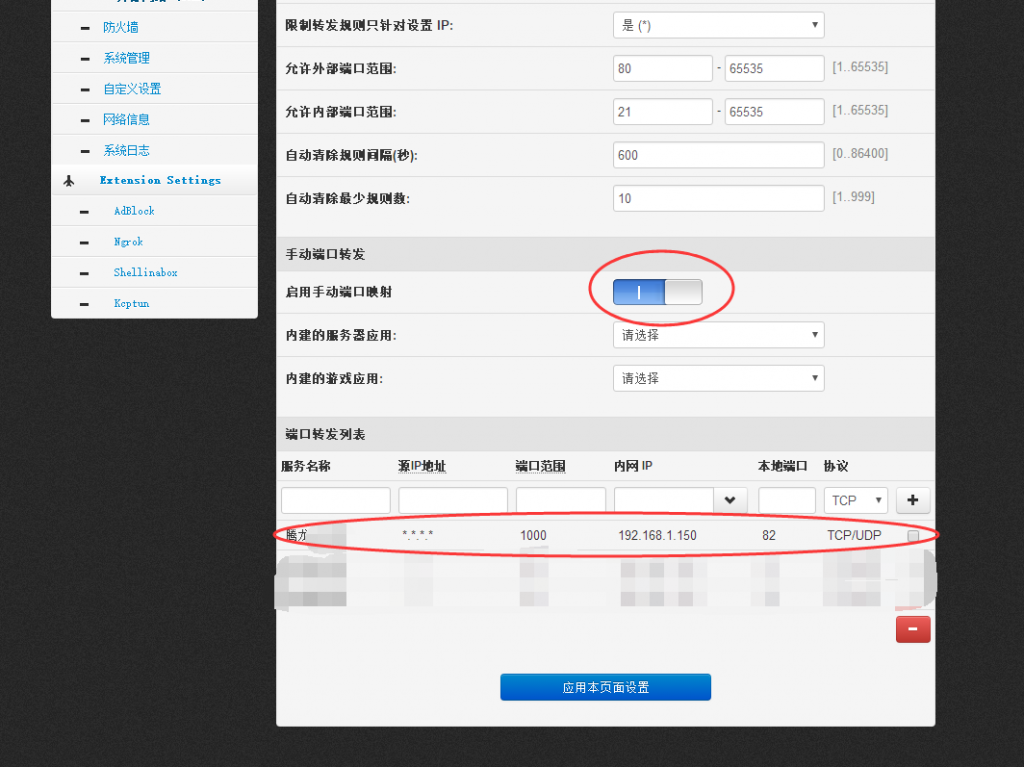Click the red minus icon to delete rule
The image size is (1024, 767).
click(912, 629)
